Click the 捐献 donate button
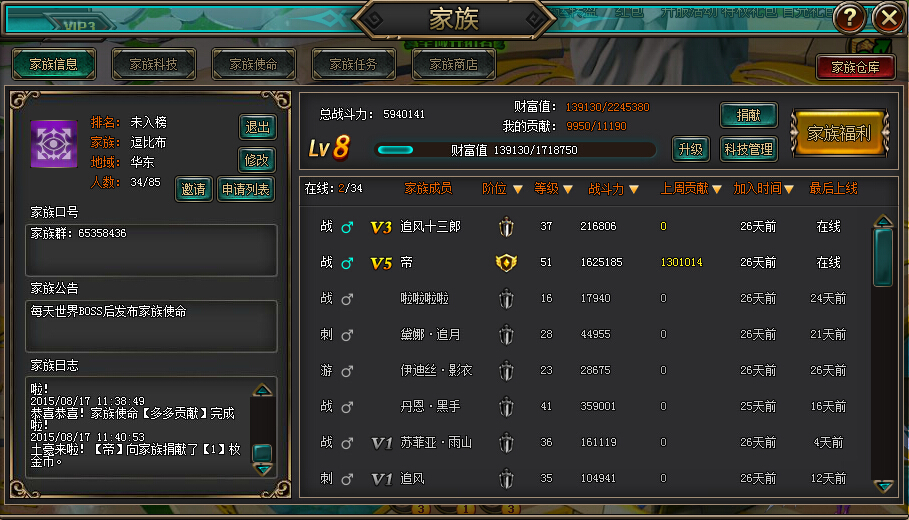Viewport: 909px width, 520px height. tap(748, 115)
